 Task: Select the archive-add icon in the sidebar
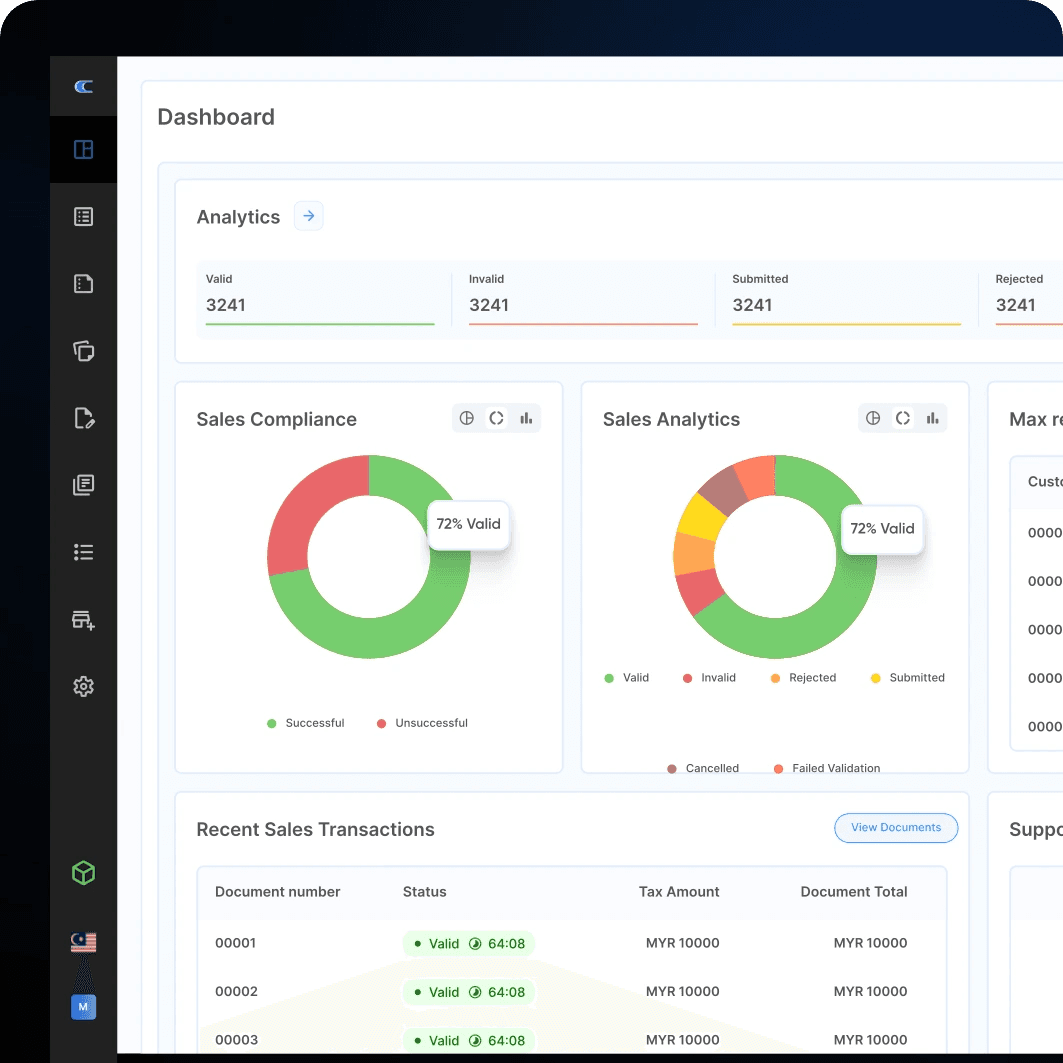(x=84, y=620)
